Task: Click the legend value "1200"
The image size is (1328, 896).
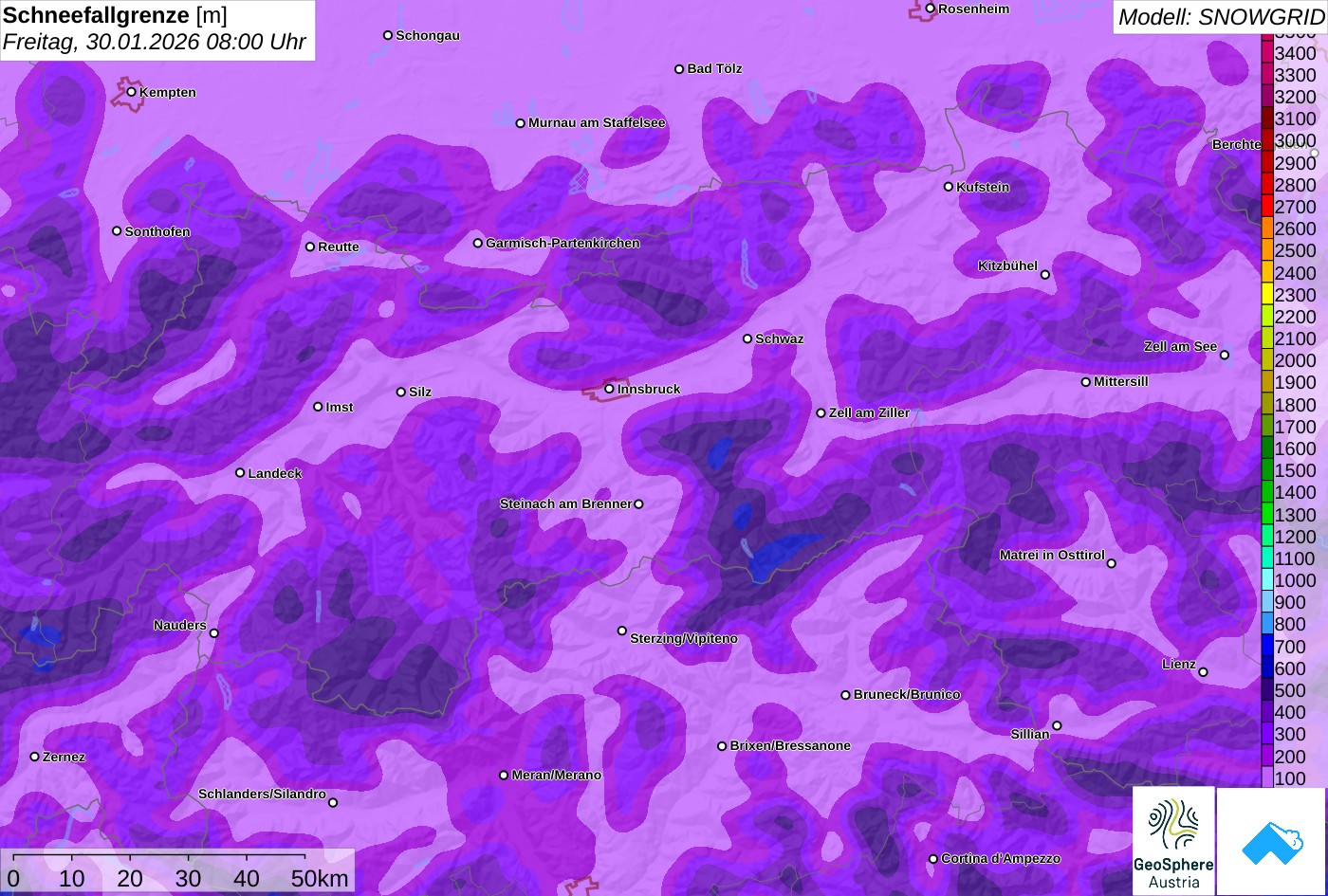Action: tap(1295, 537)
